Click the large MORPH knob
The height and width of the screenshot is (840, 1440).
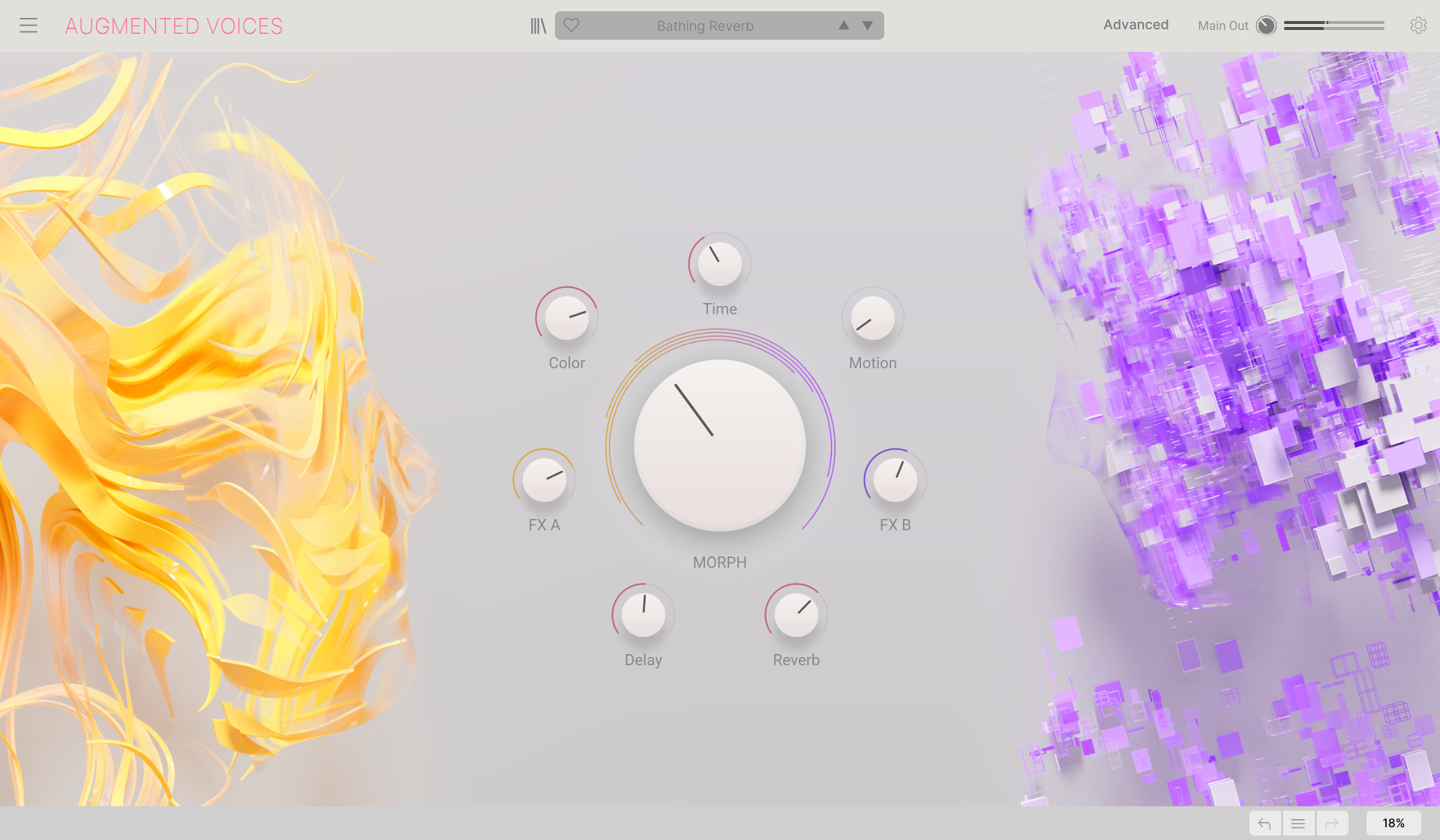[720, 445]
